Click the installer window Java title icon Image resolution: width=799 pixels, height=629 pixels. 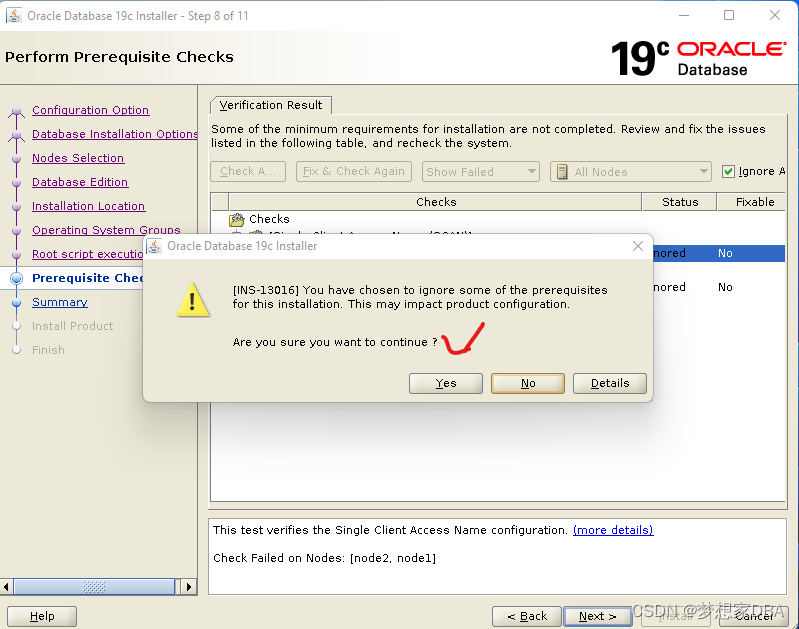pyautogui.click(x=14, y=16)
